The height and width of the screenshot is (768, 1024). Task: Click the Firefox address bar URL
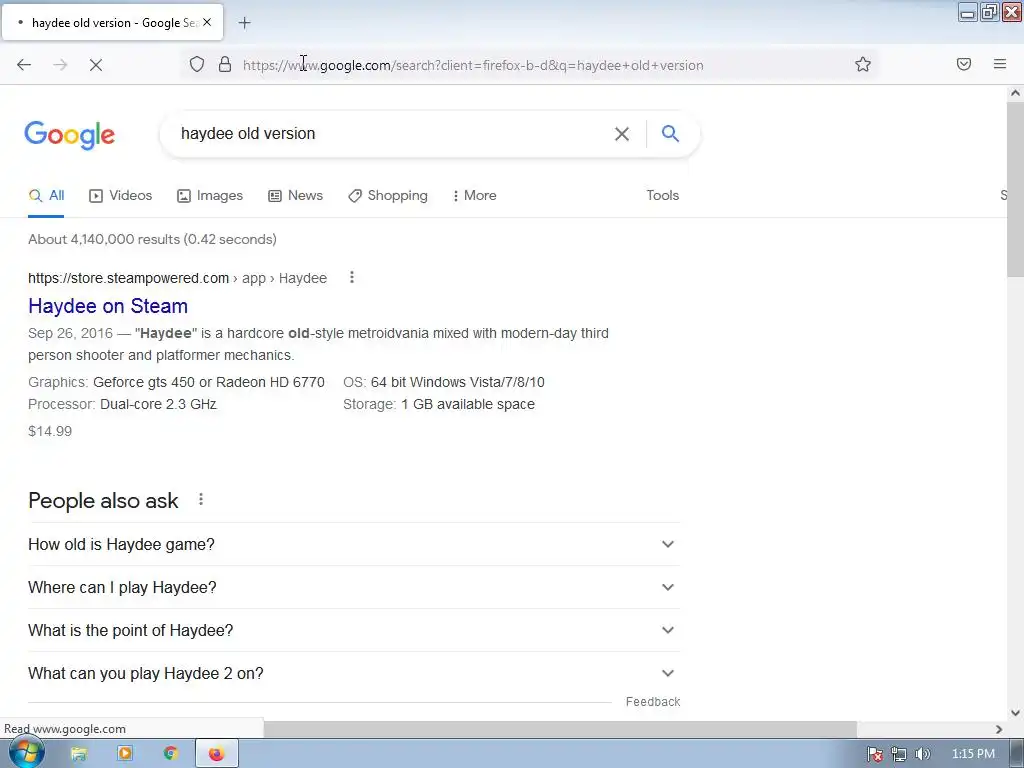point(473,65)
